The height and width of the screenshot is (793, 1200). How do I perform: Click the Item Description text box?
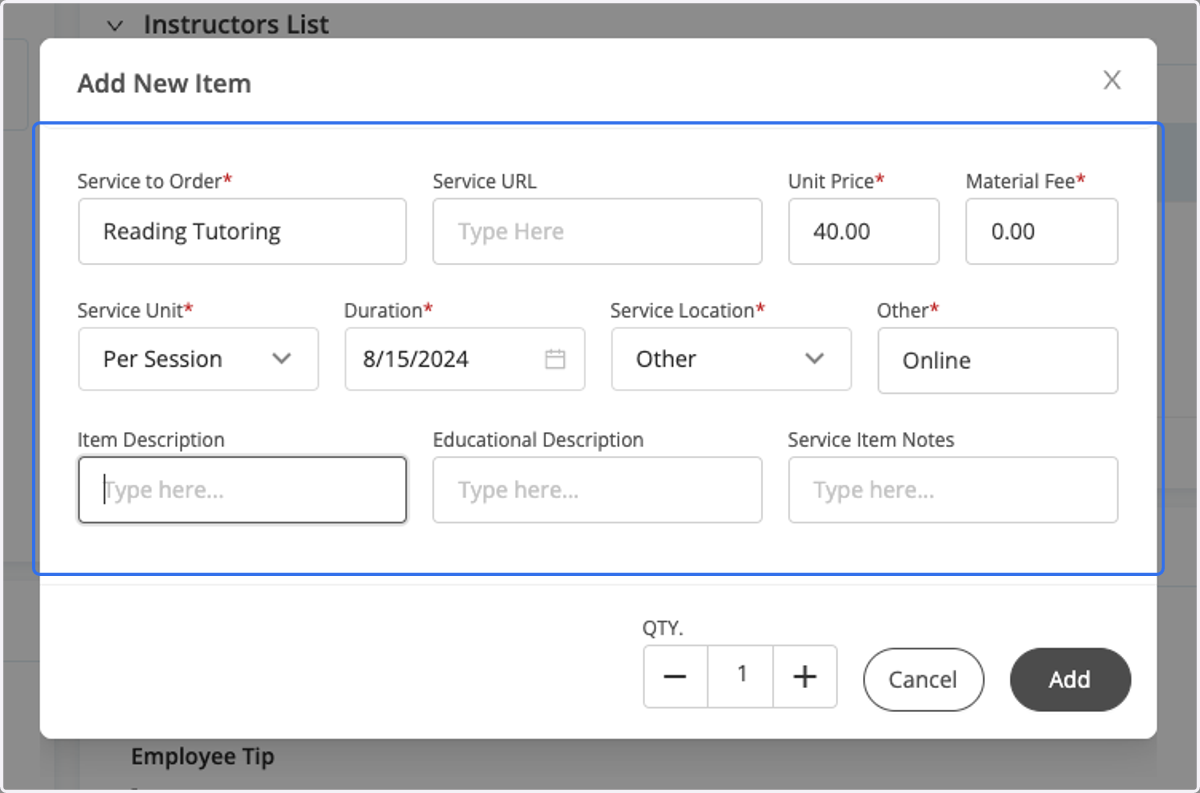click(x=242, y=490)
